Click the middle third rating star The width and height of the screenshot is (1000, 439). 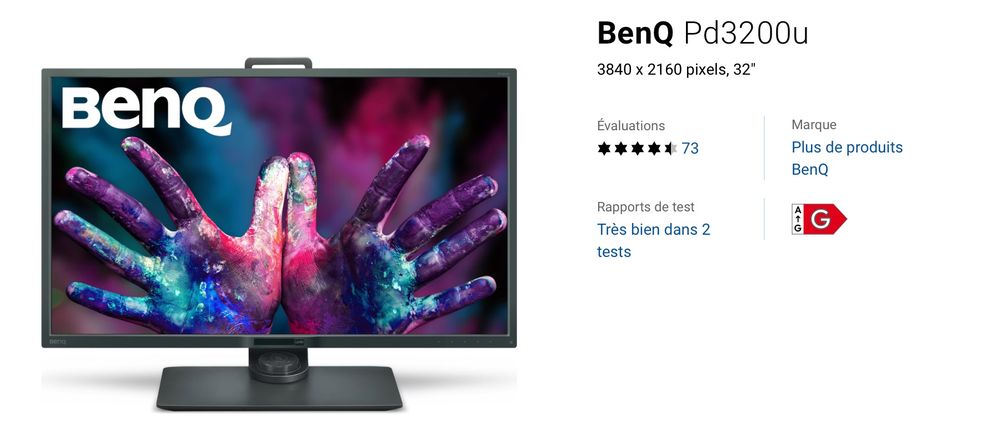637,149
